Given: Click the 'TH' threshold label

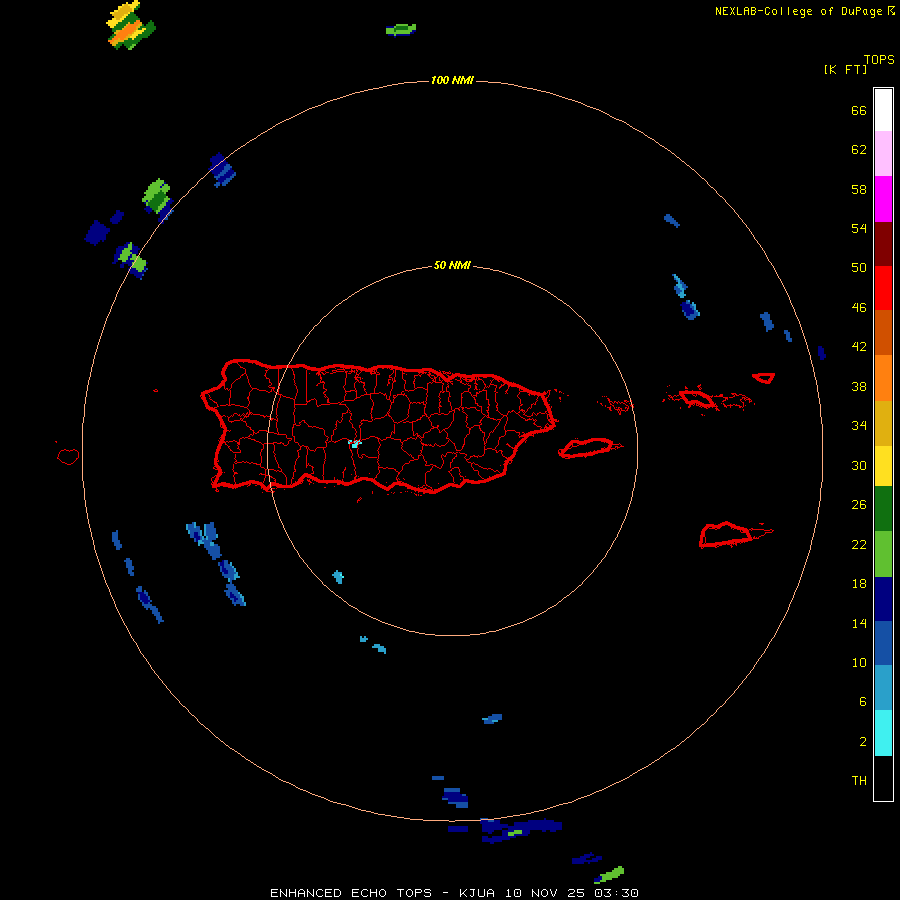Looking at the screenshot, I should 859,780.
